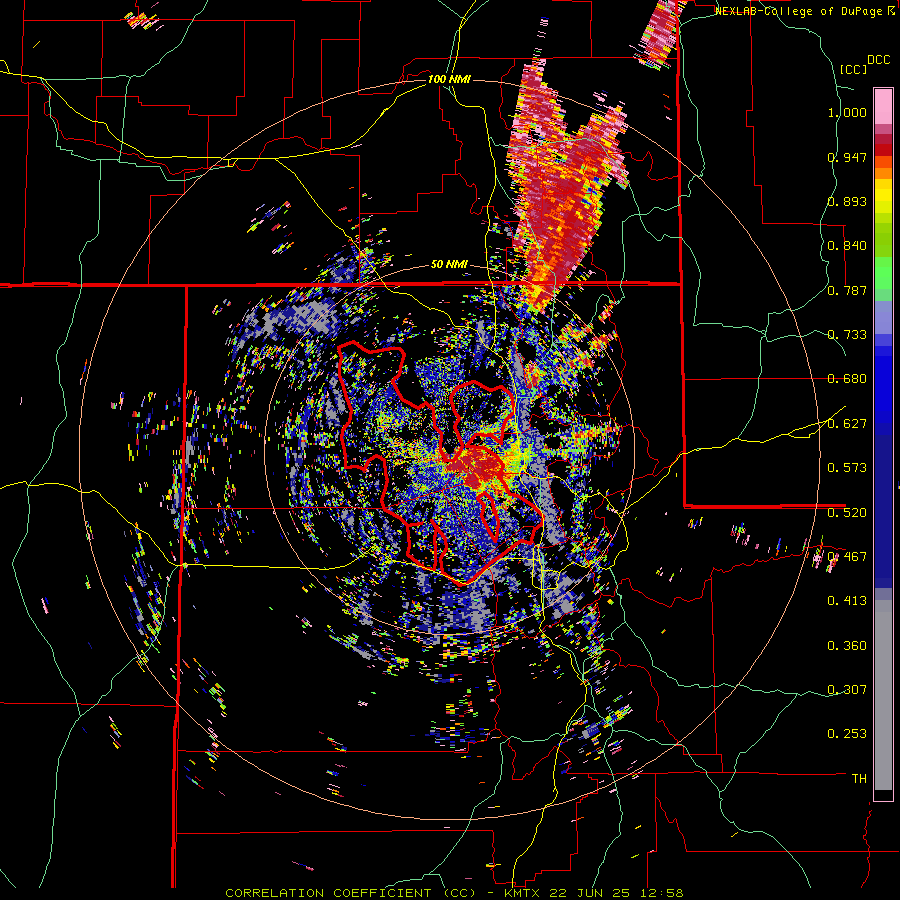
Task: Click the NEXLAB-College of DuPage label
Action: coord(805,11)
